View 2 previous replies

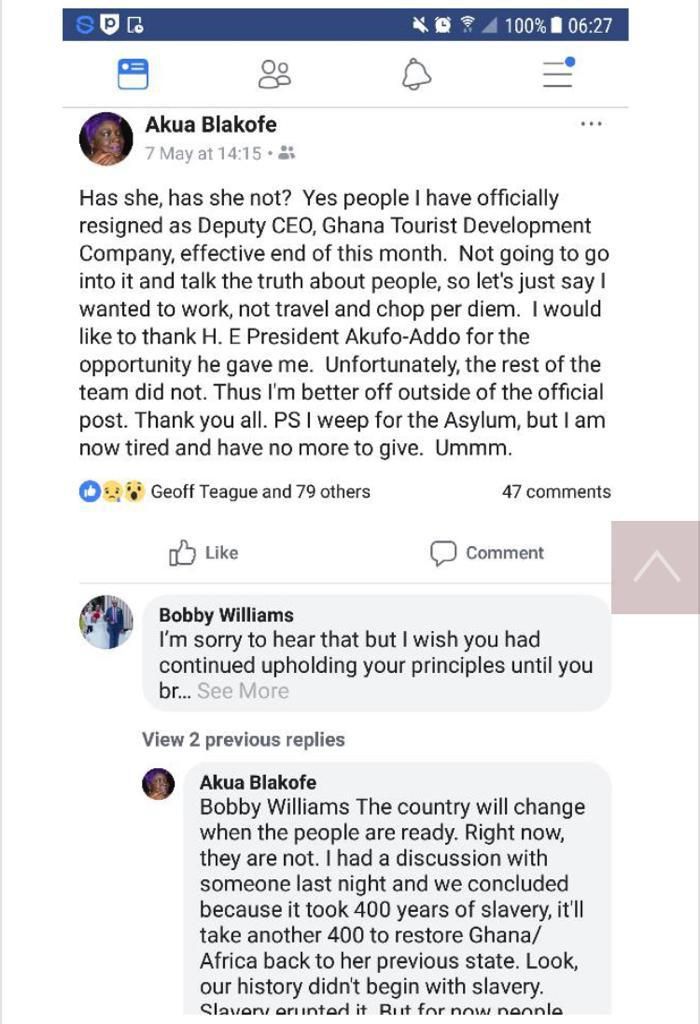243,740
